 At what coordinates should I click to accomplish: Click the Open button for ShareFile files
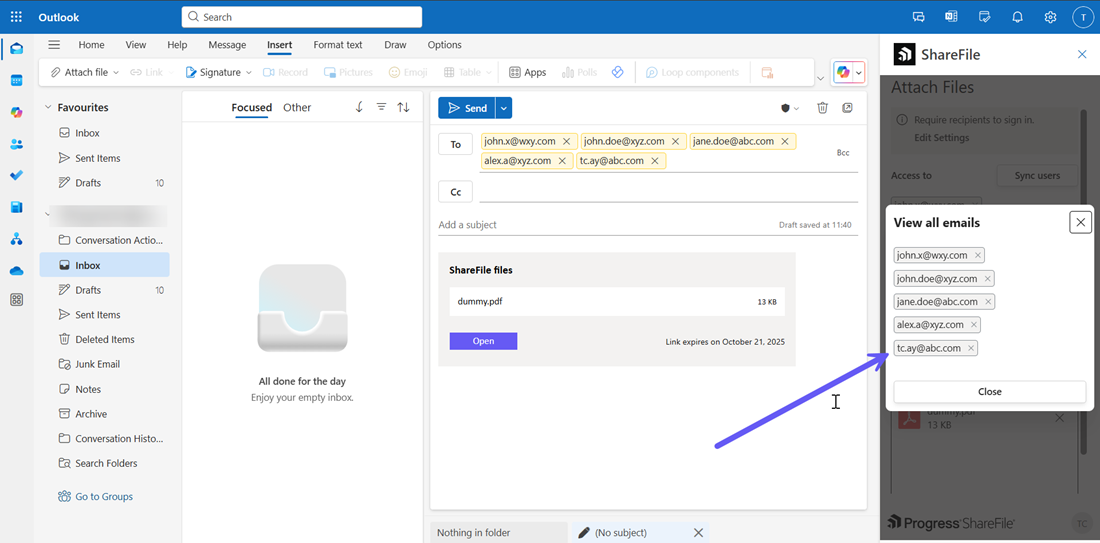483,341
